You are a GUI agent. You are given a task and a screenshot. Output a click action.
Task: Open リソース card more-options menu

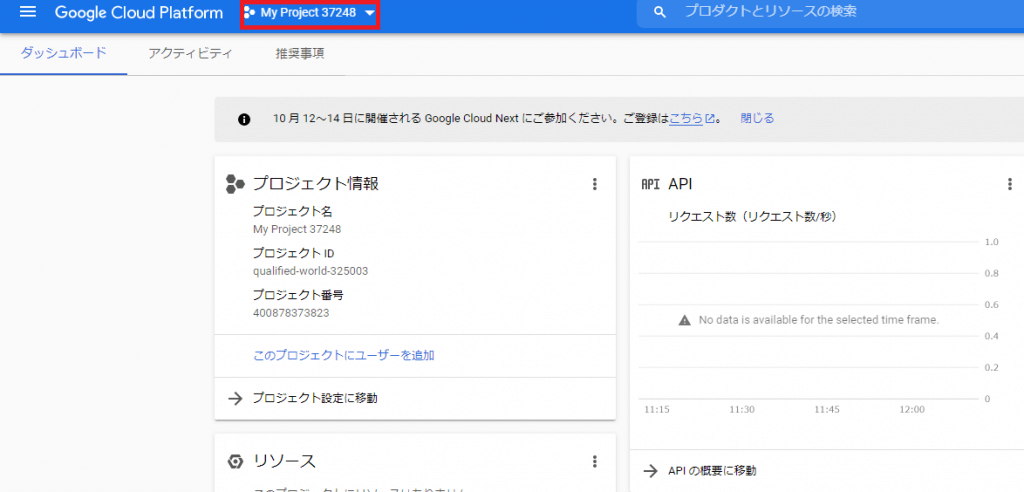tap(594, 462)
